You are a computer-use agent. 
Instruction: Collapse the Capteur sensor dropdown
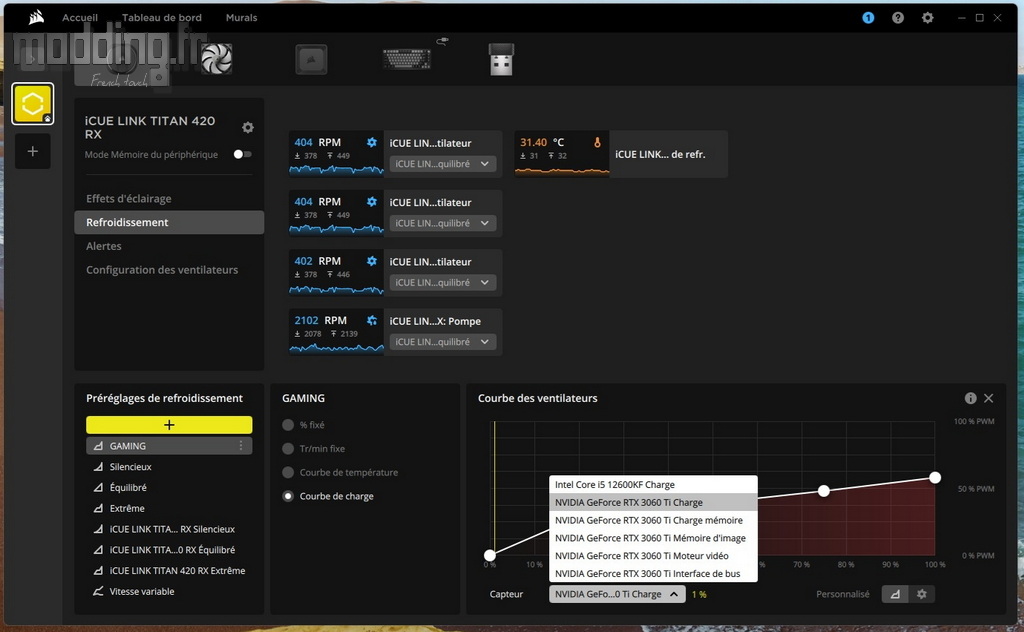pos(617,594)
